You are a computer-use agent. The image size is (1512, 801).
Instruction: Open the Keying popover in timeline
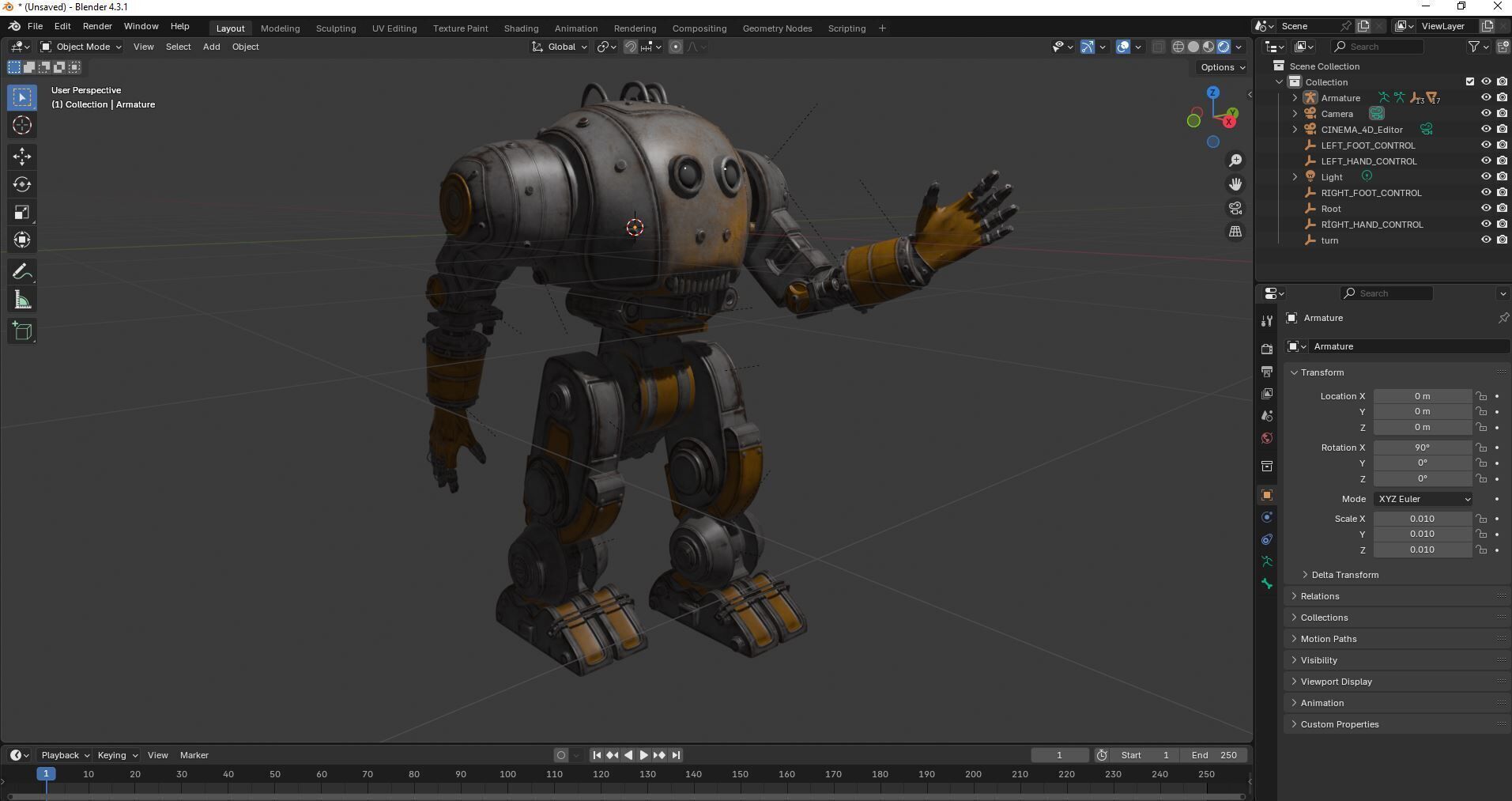point(117,755)
